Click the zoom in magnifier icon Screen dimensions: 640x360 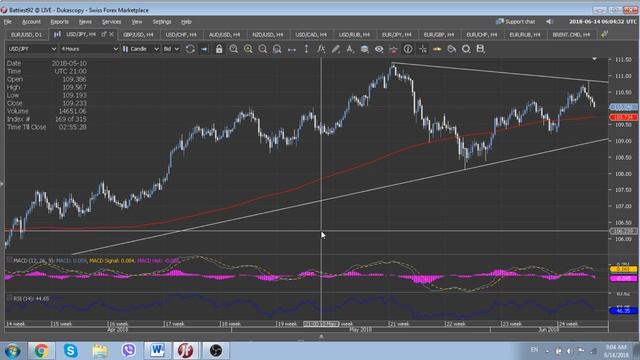point(248,49)
